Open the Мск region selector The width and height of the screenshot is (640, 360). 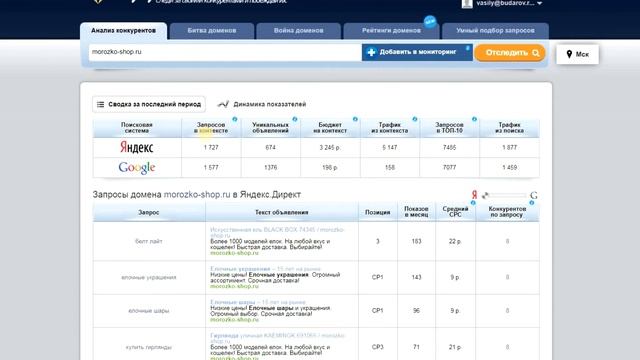coord(578,54)
